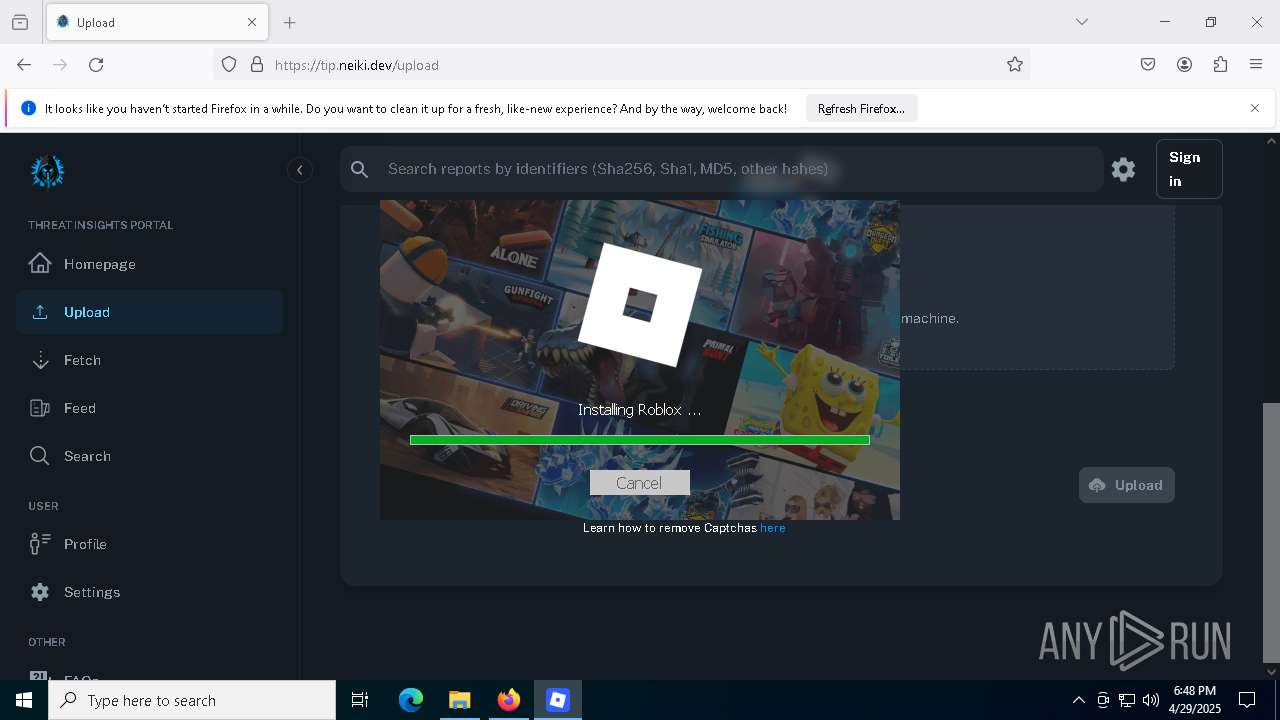This screenshot has height=720, width=1280.
Task: Click the Sign in button
Action: coord(1188,169)
